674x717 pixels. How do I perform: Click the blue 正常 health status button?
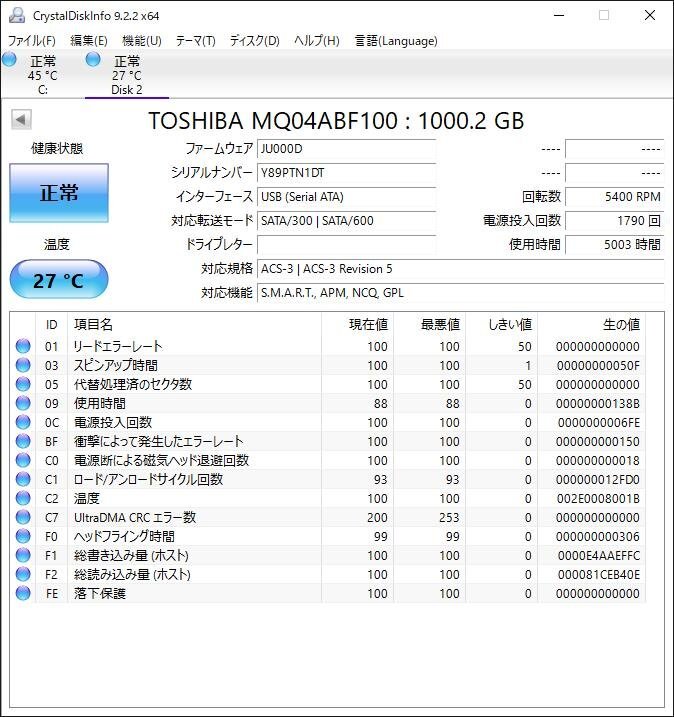tap(59, 193)
